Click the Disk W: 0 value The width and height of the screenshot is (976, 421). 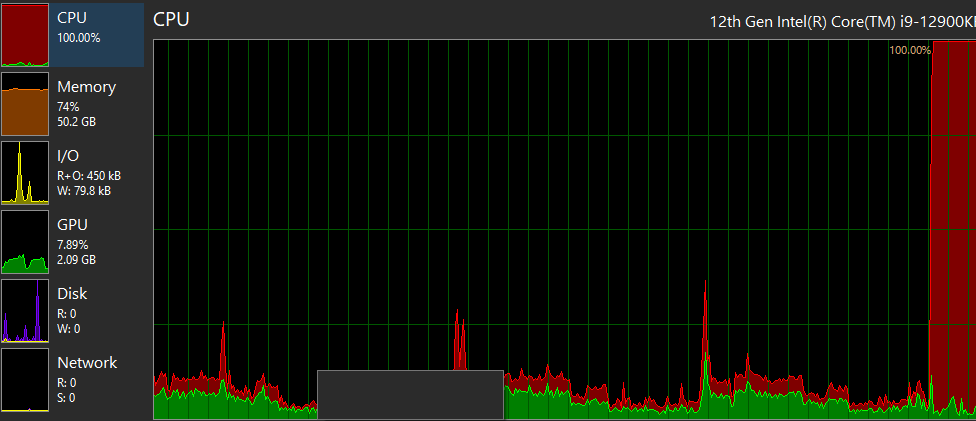pyautogui.click(x=68, y=329)
